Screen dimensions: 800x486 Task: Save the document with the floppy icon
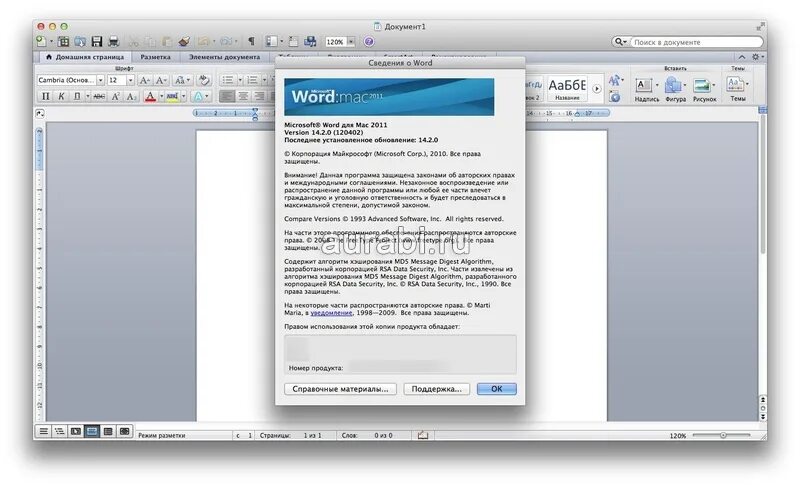97,41
